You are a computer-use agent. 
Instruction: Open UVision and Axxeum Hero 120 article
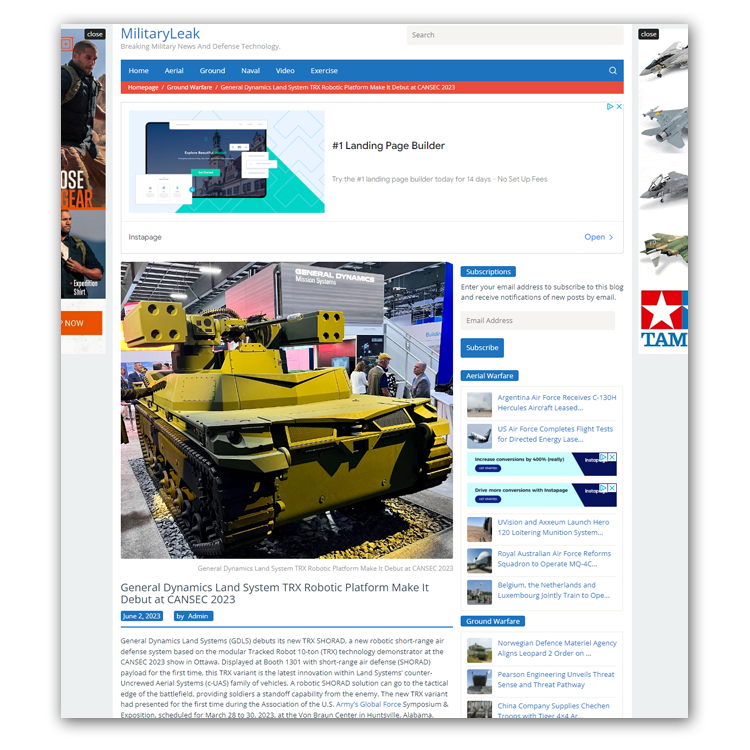click(x=553, y=528)
